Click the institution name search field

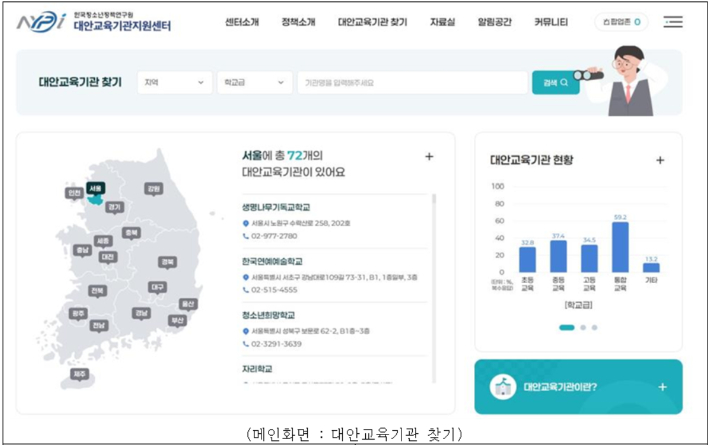point(413,82)
